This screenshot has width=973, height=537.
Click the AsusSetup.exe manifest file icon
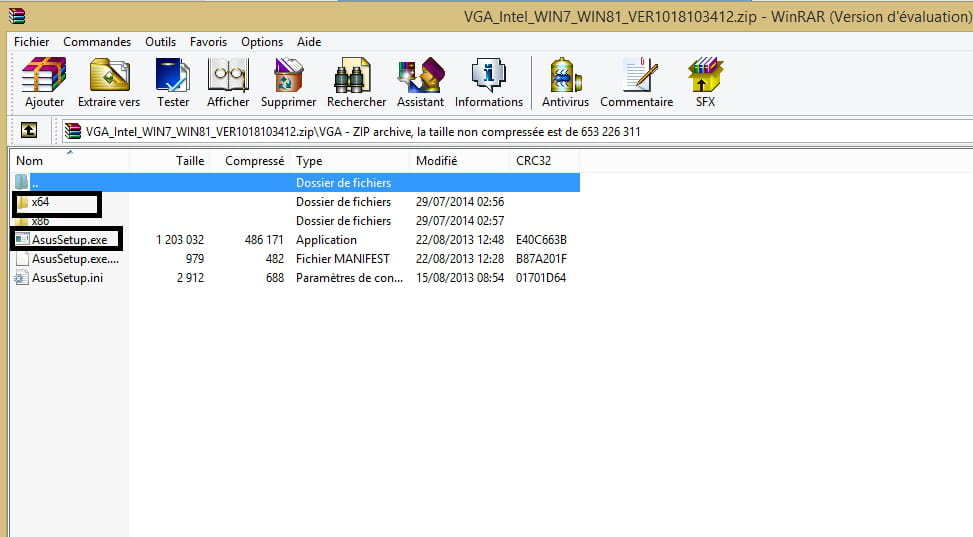[x=22, y=259]
